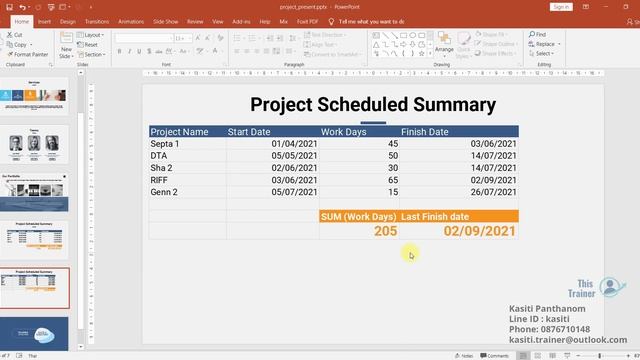Open the font name combo box

point(144,38)
